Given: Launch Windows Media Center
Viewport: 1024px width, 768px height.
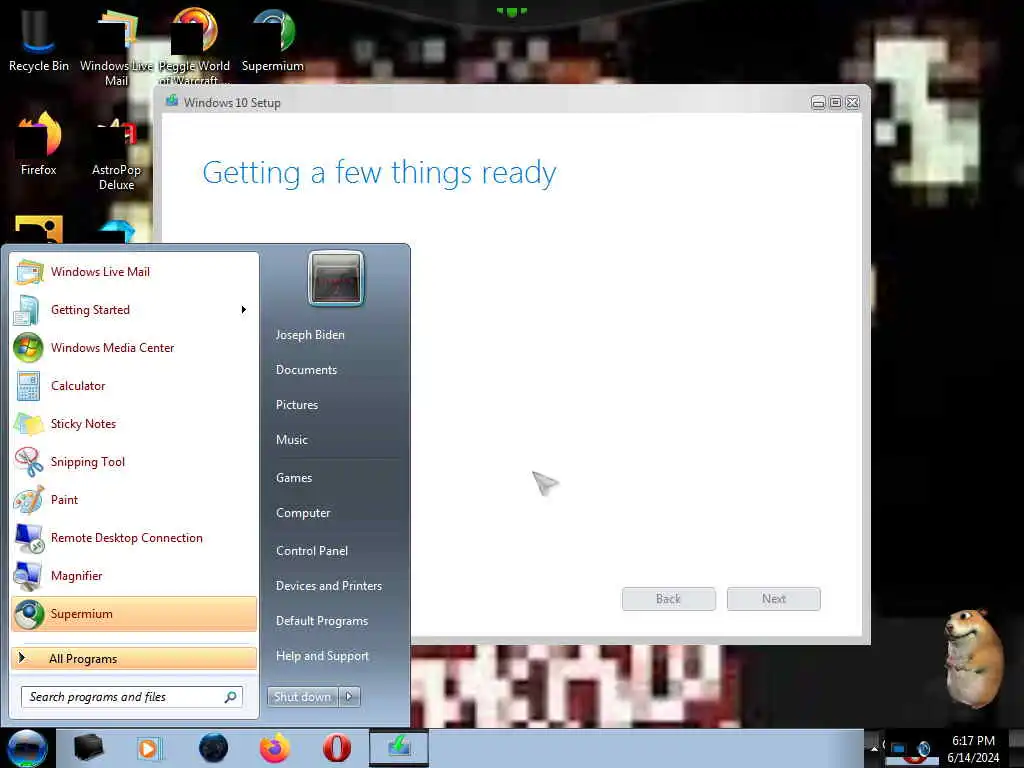Looking at the screenshot, I should click(134, 347).
